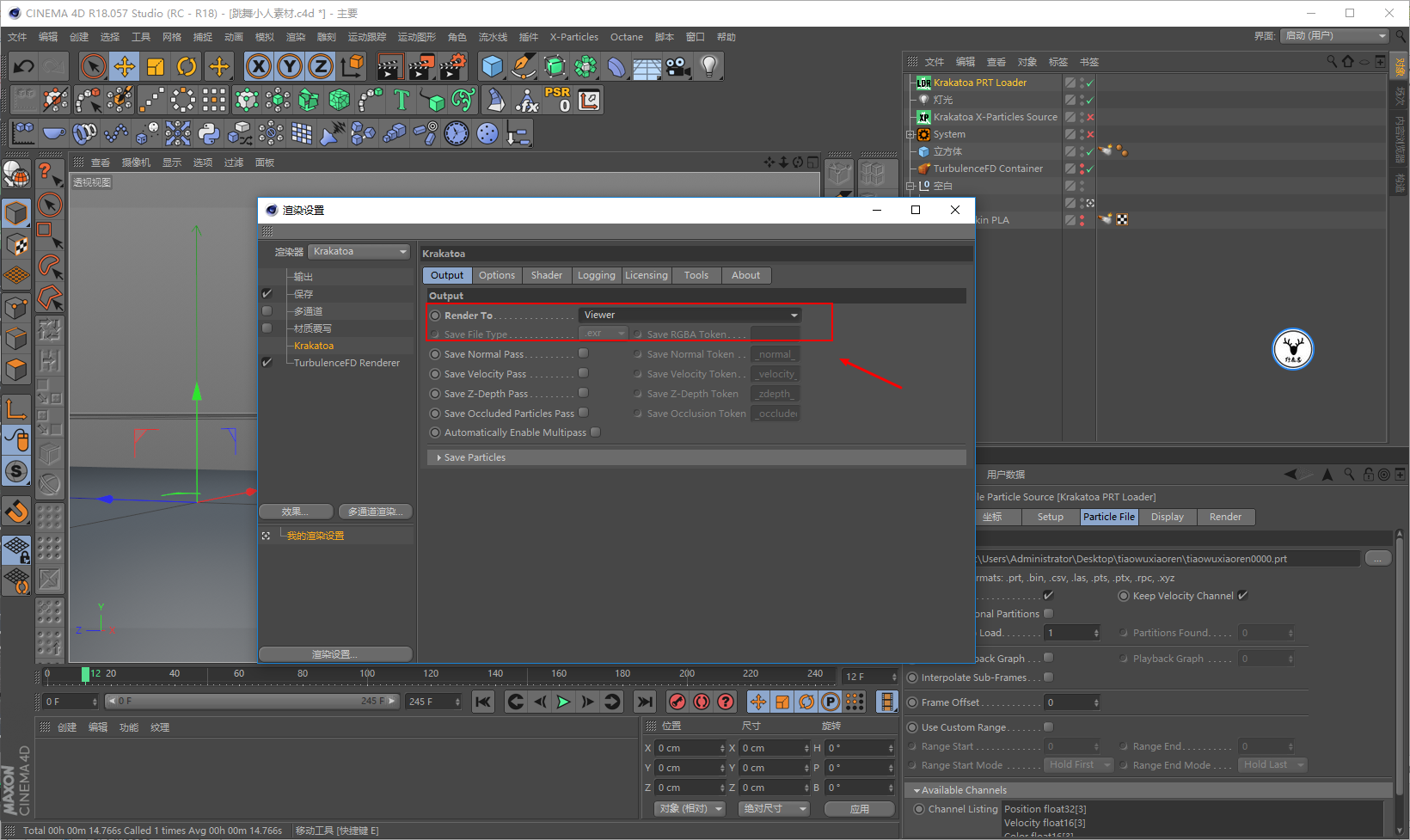The height and width of the screenshot is (840, 1410).
Task: Click the Spline Pen tool icon
Action: (x=524, y=66)
